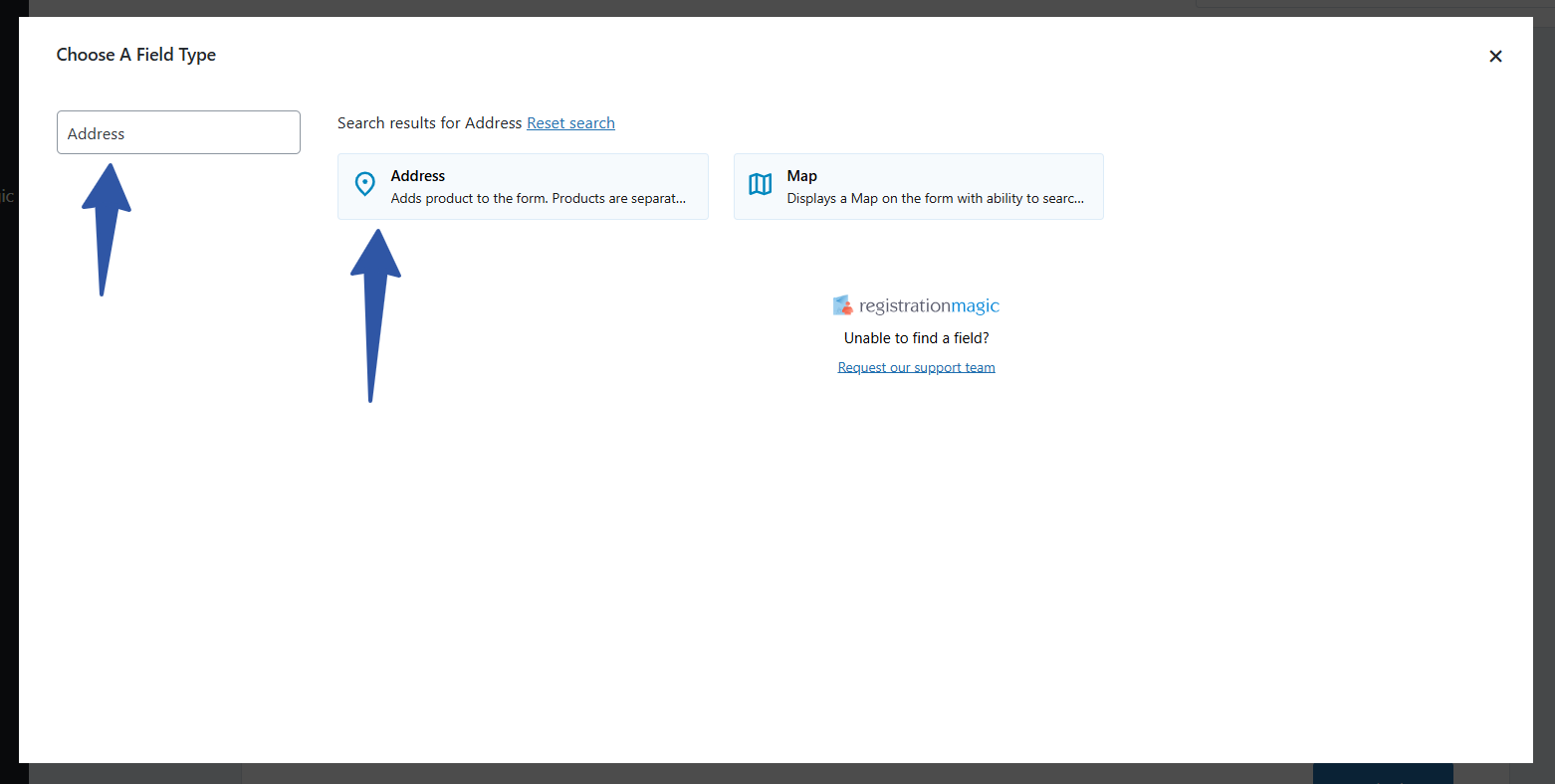Click the Map card description text

point(935,199)
